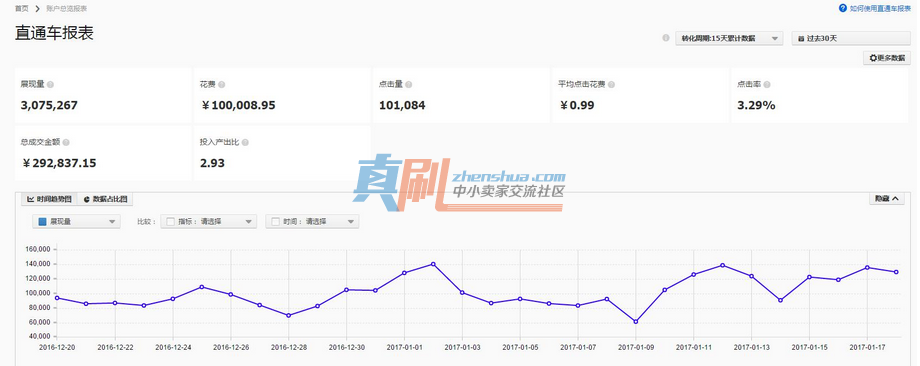Click help icon next to 花费
The width and height of the screenshot is (920, 366).
point(221,84)
